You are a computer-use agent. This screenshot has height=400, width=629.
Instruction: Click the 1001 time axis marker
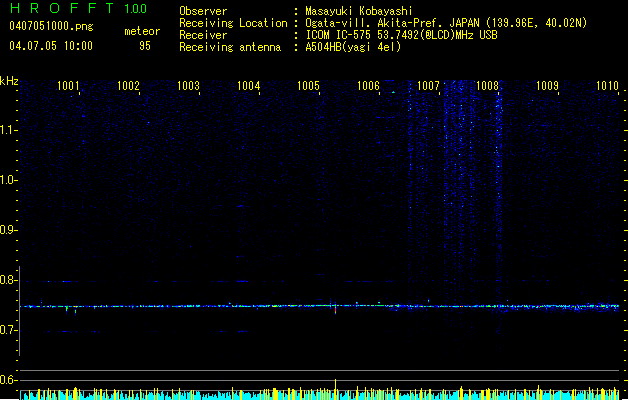[68, 85]
